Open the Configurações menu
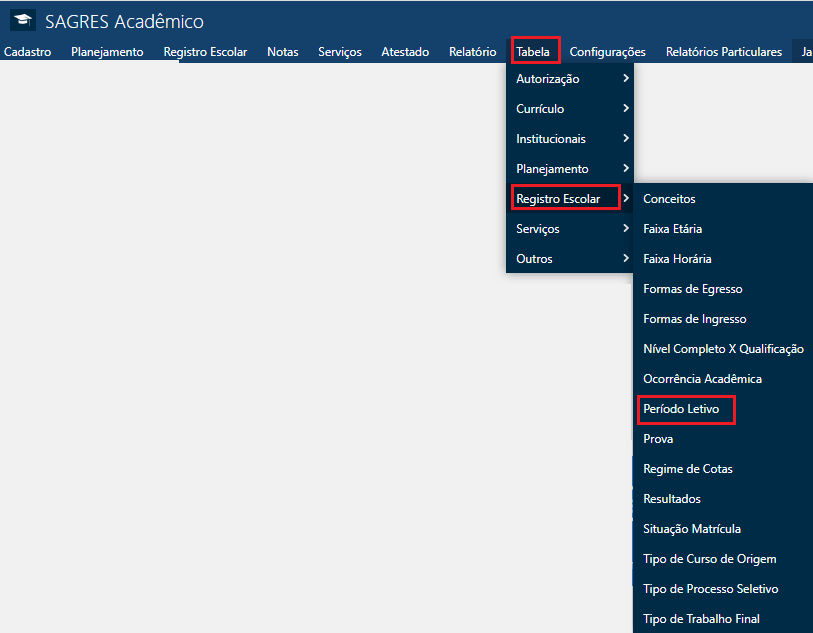This screenshot has height=633, width=813. click(x=607, y=51)
